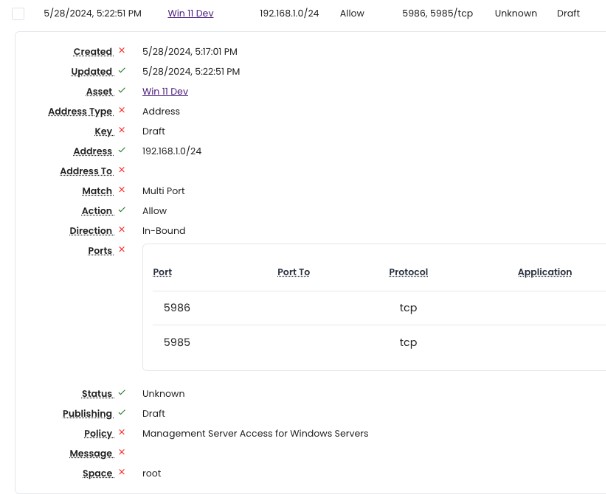Open the Win 11 Dev link in the Asset field
606x494 pixels.
(165, 91)
